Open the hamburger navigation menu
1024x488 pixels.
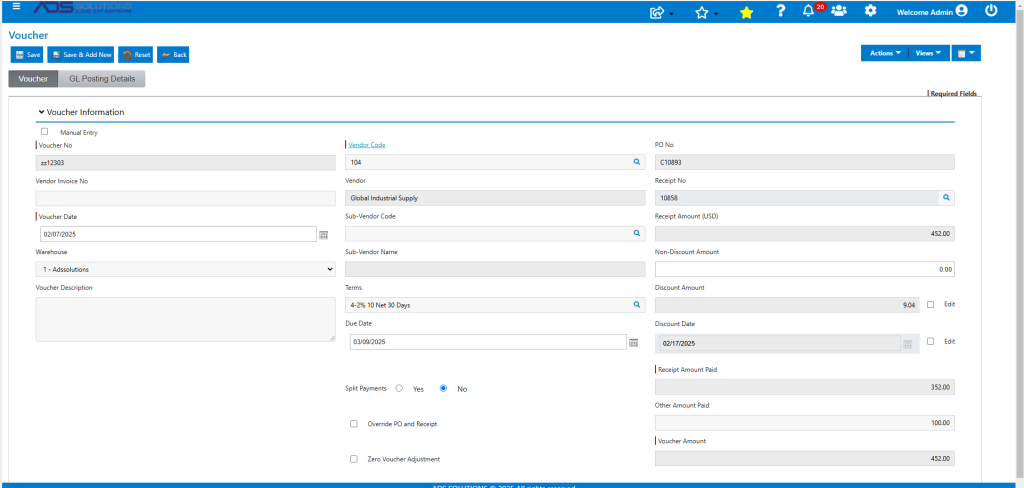click(16, 7)
